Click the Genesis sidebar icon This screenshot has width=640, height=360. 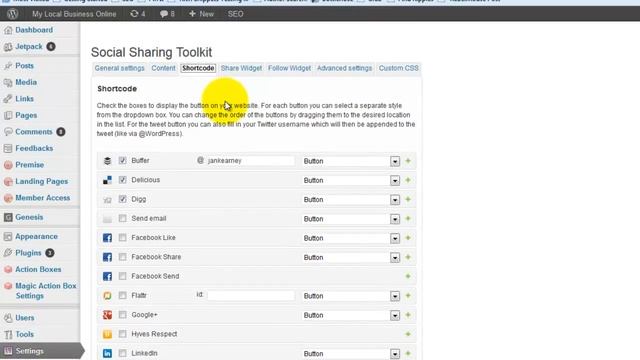(x=8, y=218)
